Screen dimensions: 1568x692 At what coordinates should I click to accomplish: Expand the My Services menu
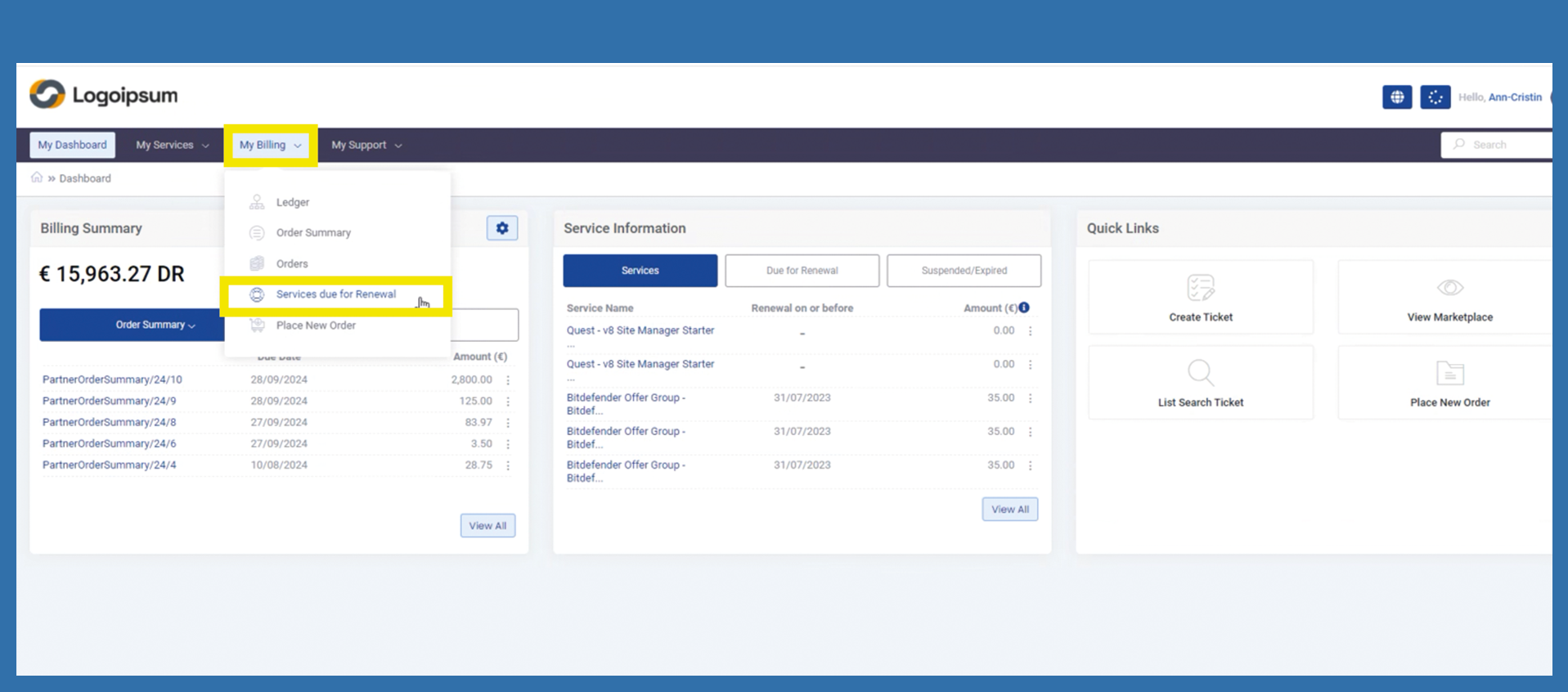click(172, 145)
